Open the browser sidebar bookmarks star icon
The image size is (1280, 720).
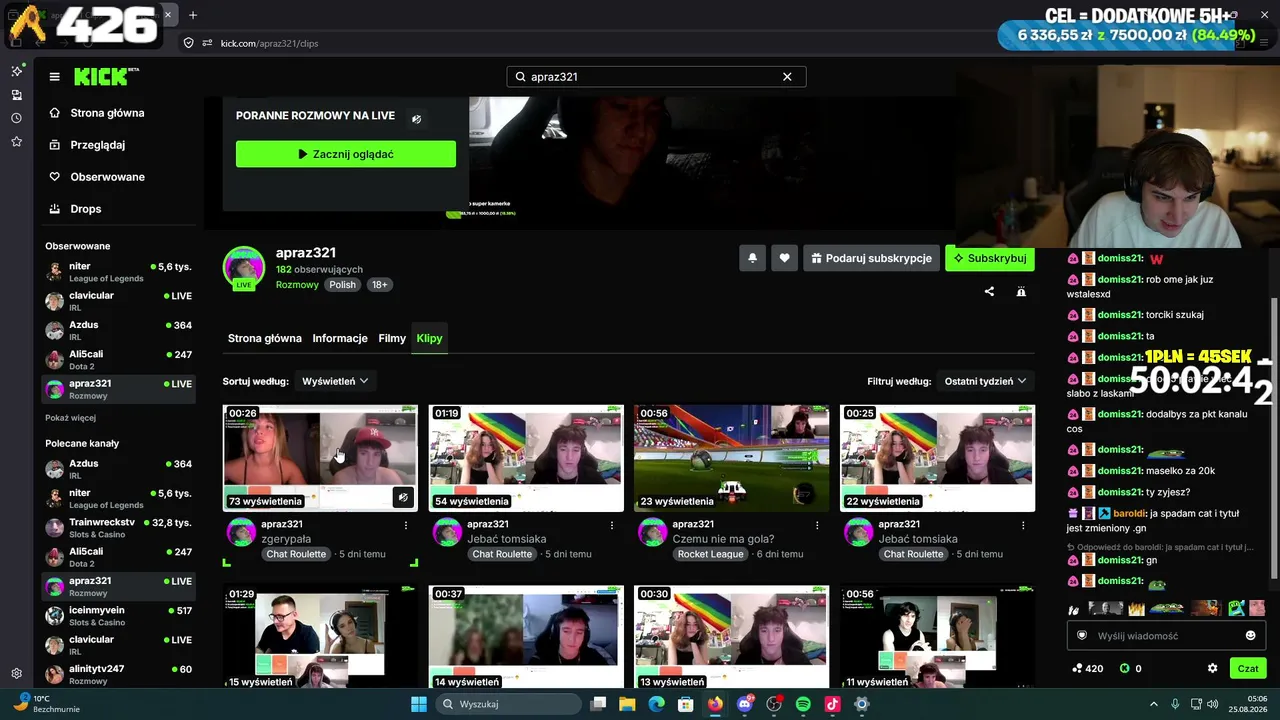(x=16, y=142)
